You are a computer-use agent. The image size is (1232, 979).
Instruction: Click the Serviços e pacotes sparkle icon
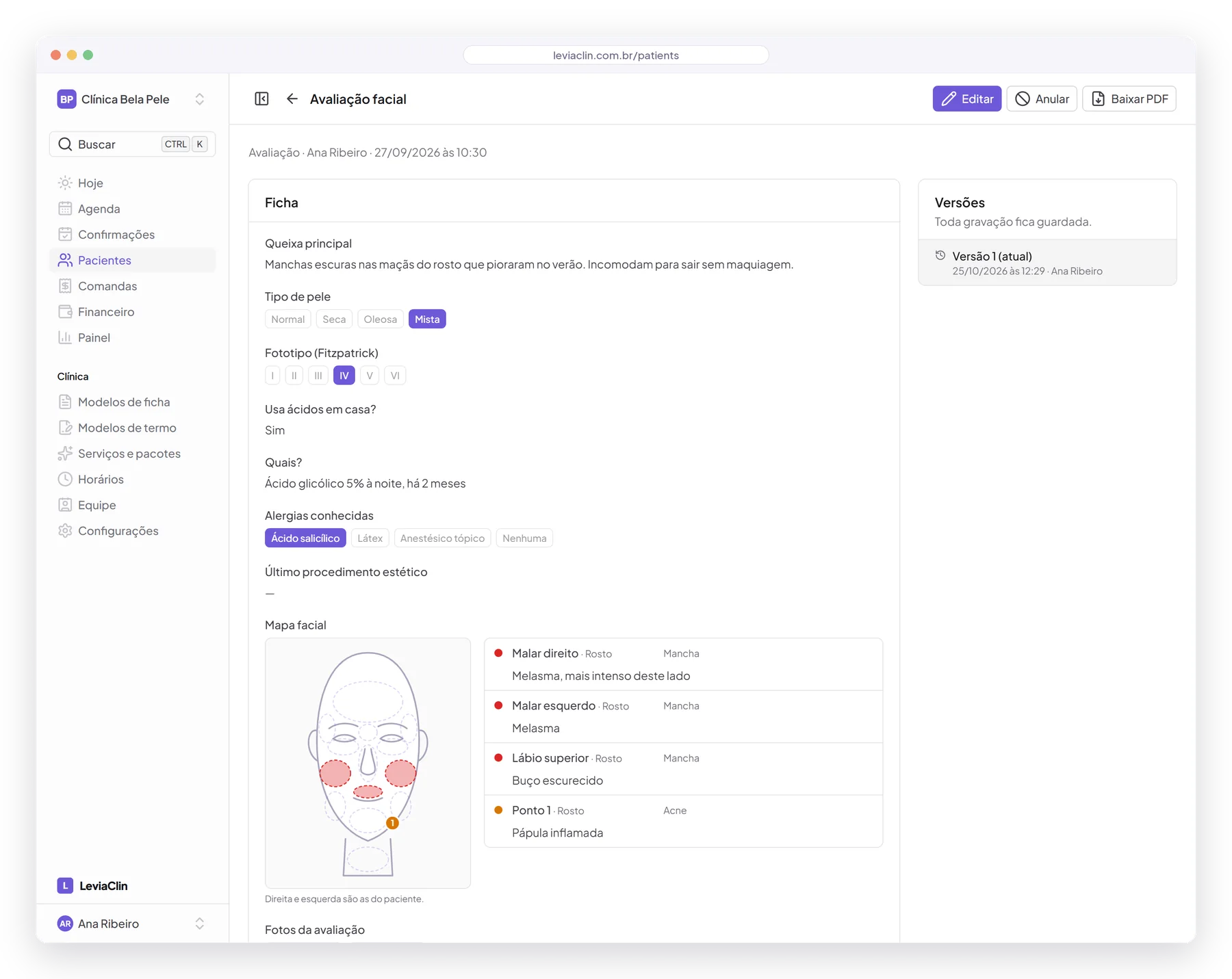pos(65,454)
